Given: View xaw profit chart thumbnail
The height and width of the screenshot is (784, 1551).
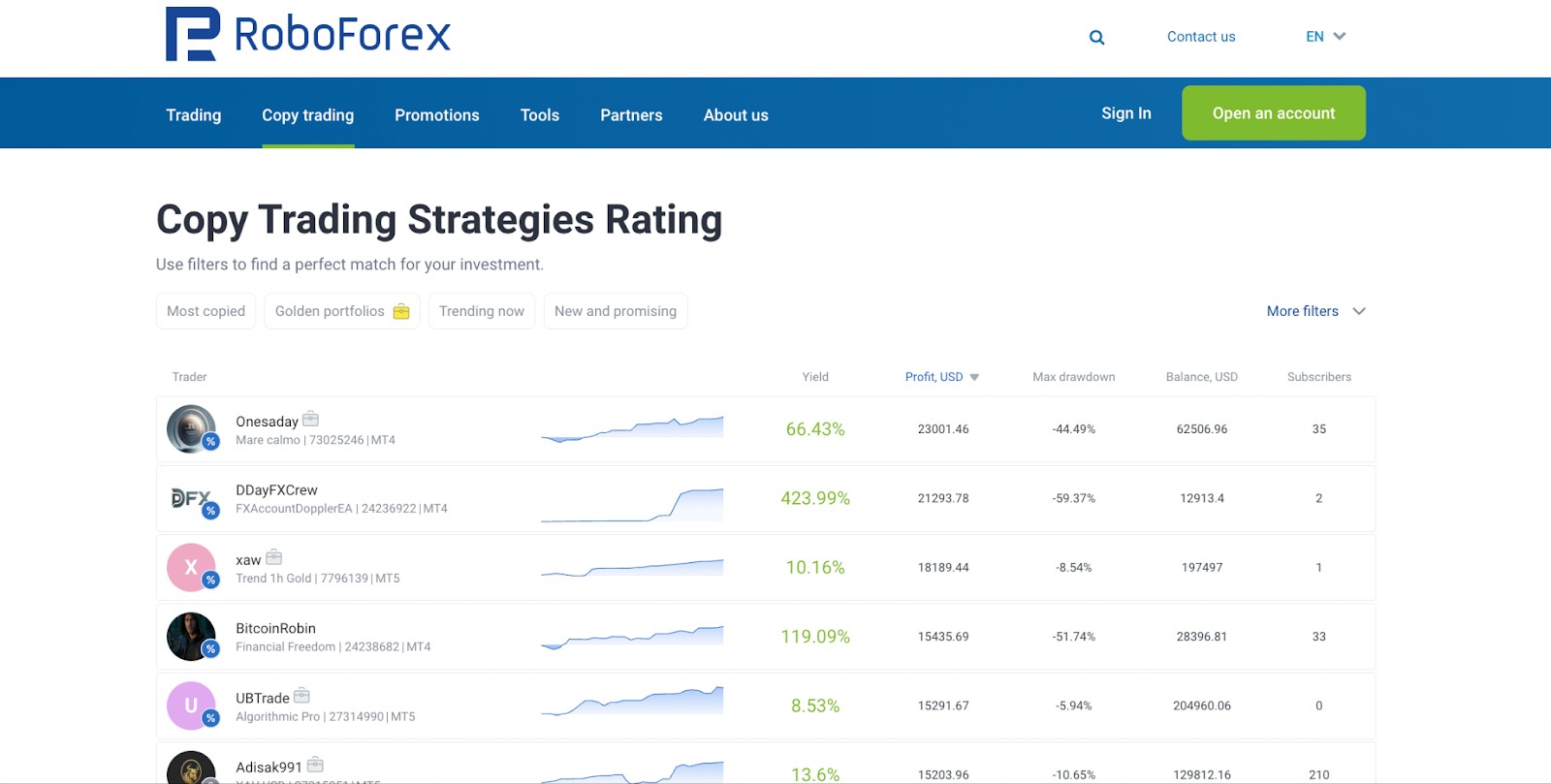Looking at the screenshot, I should (x=632, y=568).
